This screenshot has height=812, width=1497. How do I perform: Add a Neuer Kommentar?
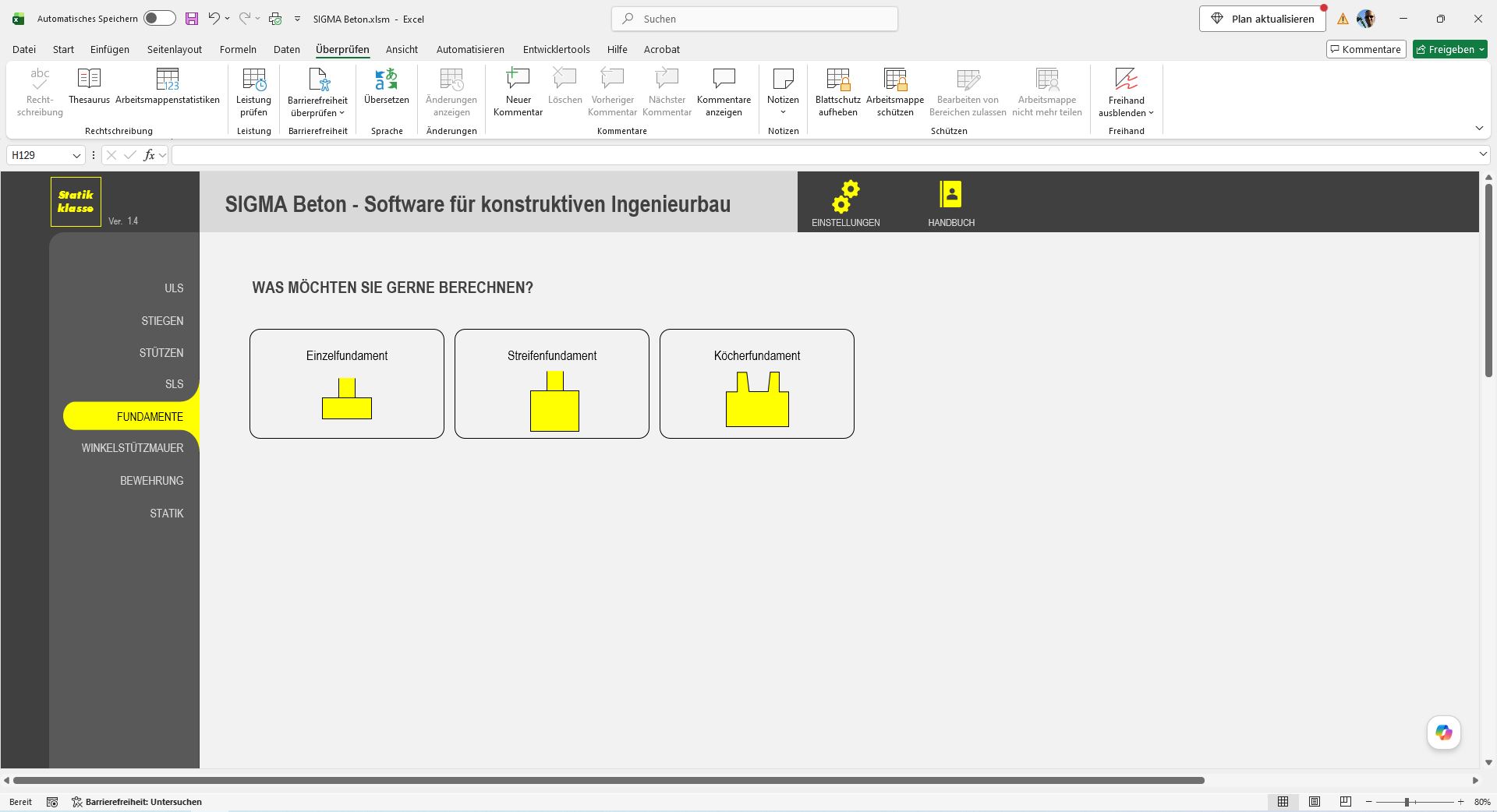tap(518, 92)
